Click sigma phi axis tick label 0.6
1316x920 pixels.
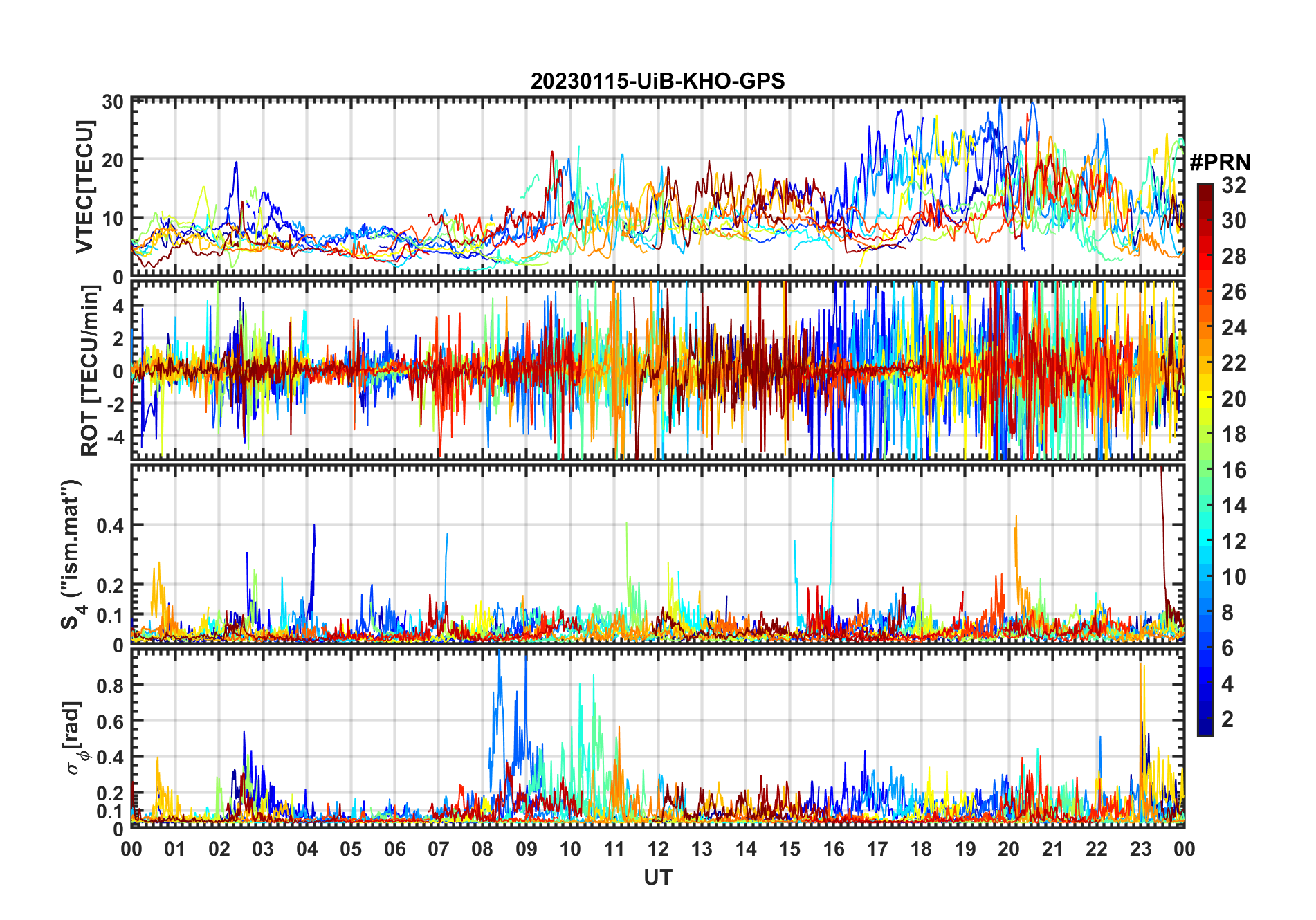[110, 721]
